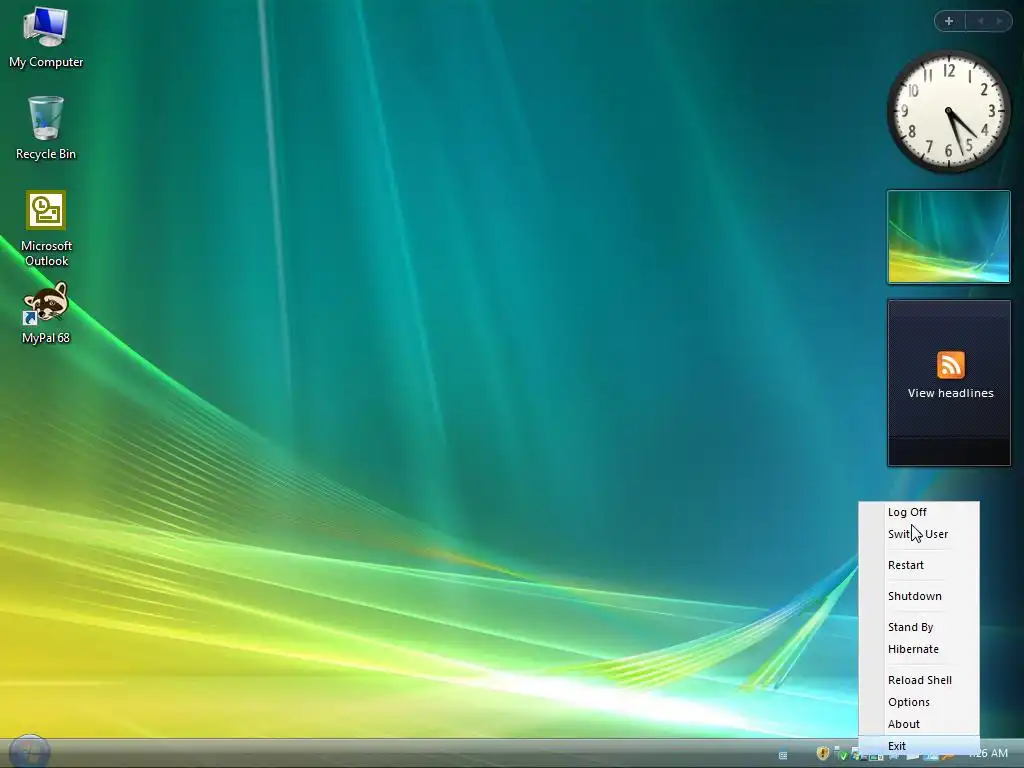Go to next sidebar gadget page arrow
The width and height of the screenshot is (1024, 768).
click(999, 21)
